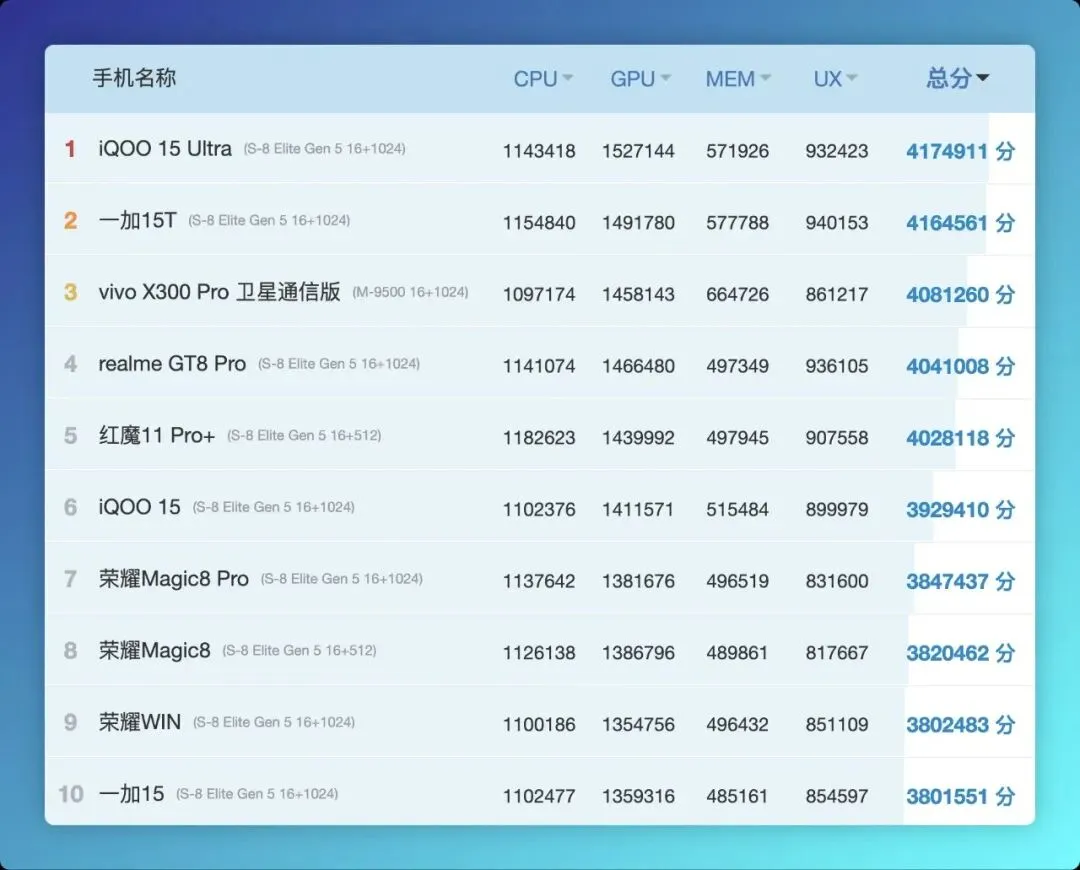Click CPU score 1100186

pyautogui.click(x=539, y=724)
